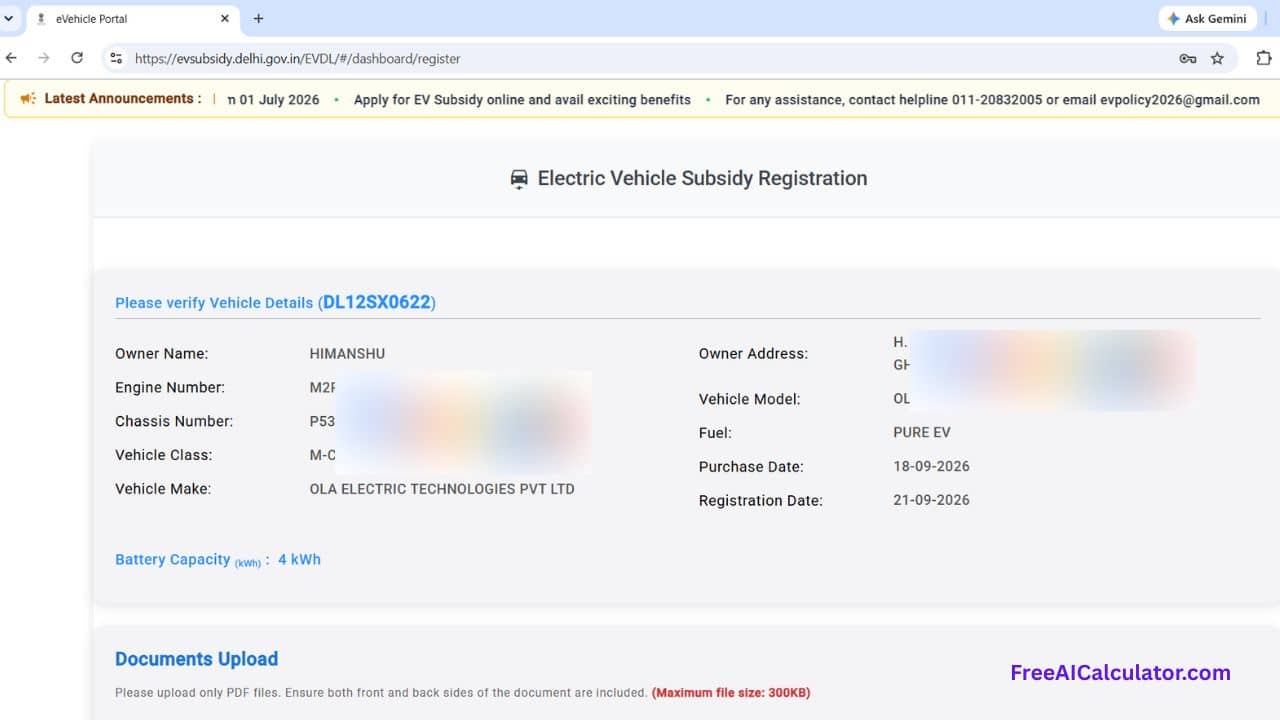Click the helpline contact announcement text
The image size is (1280, 720).
point(992,100)
